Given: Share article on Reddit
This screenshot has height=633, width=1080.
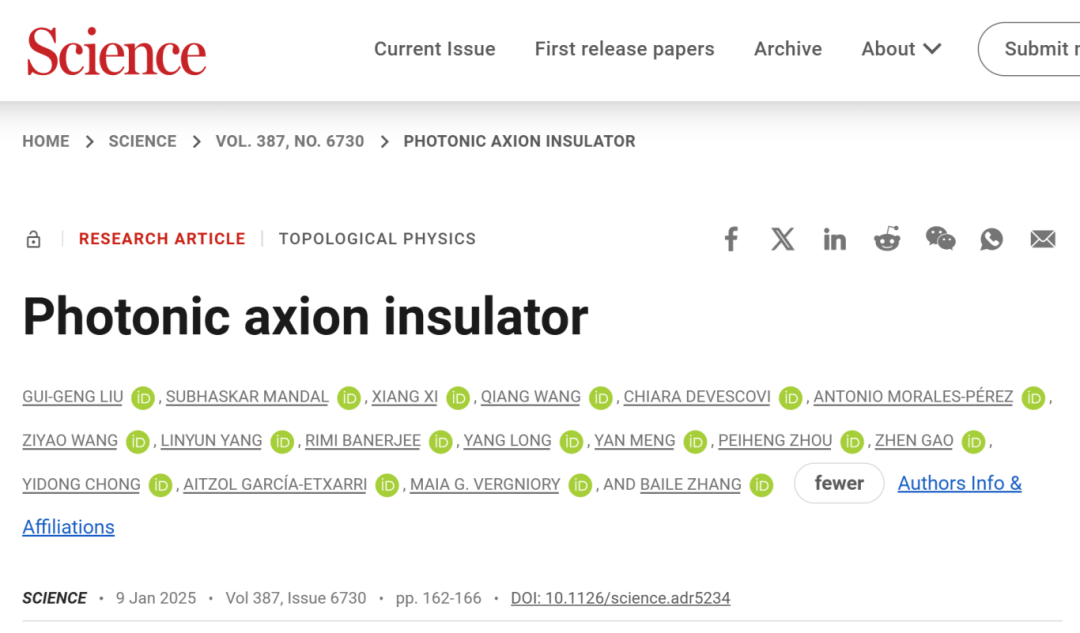Looking at the screenshot, I should pos(887,239).
